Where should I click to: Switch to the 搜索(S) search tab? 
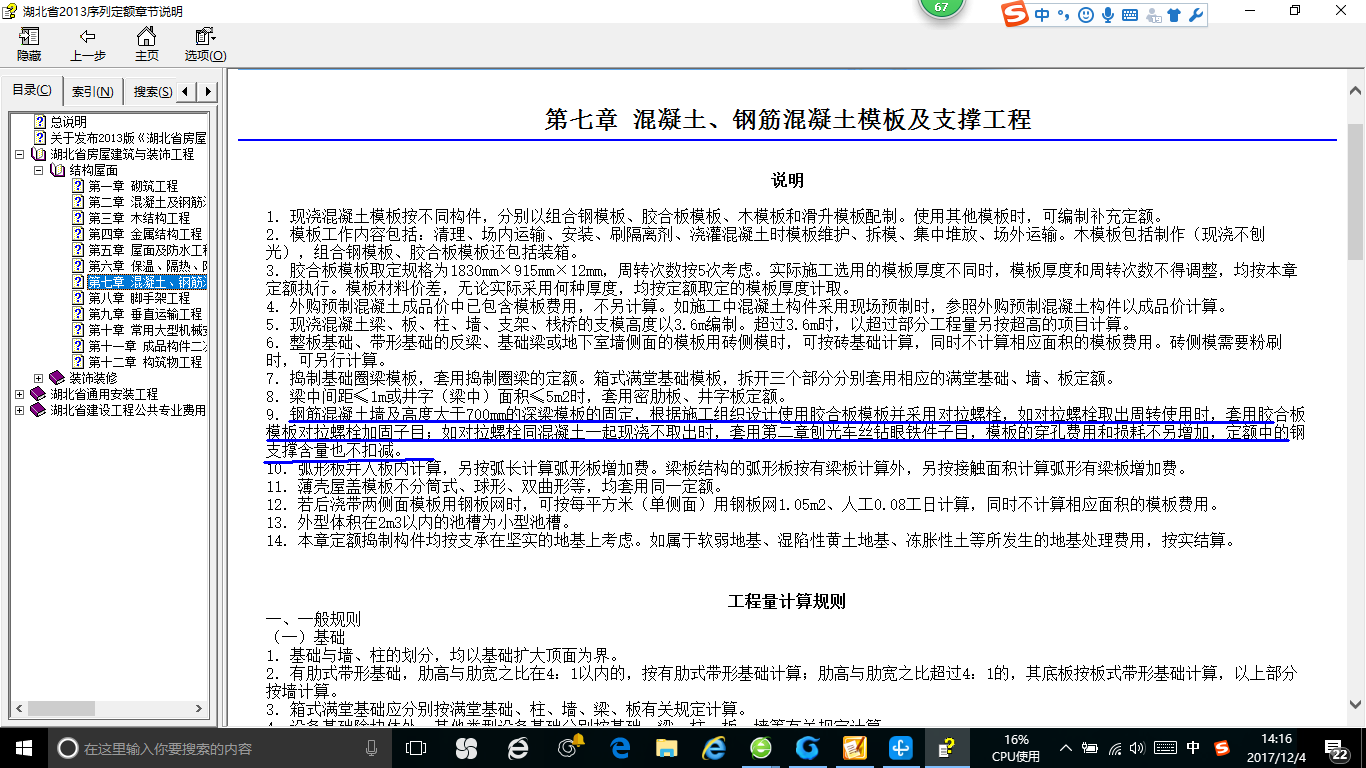click(x=152, y=92)
